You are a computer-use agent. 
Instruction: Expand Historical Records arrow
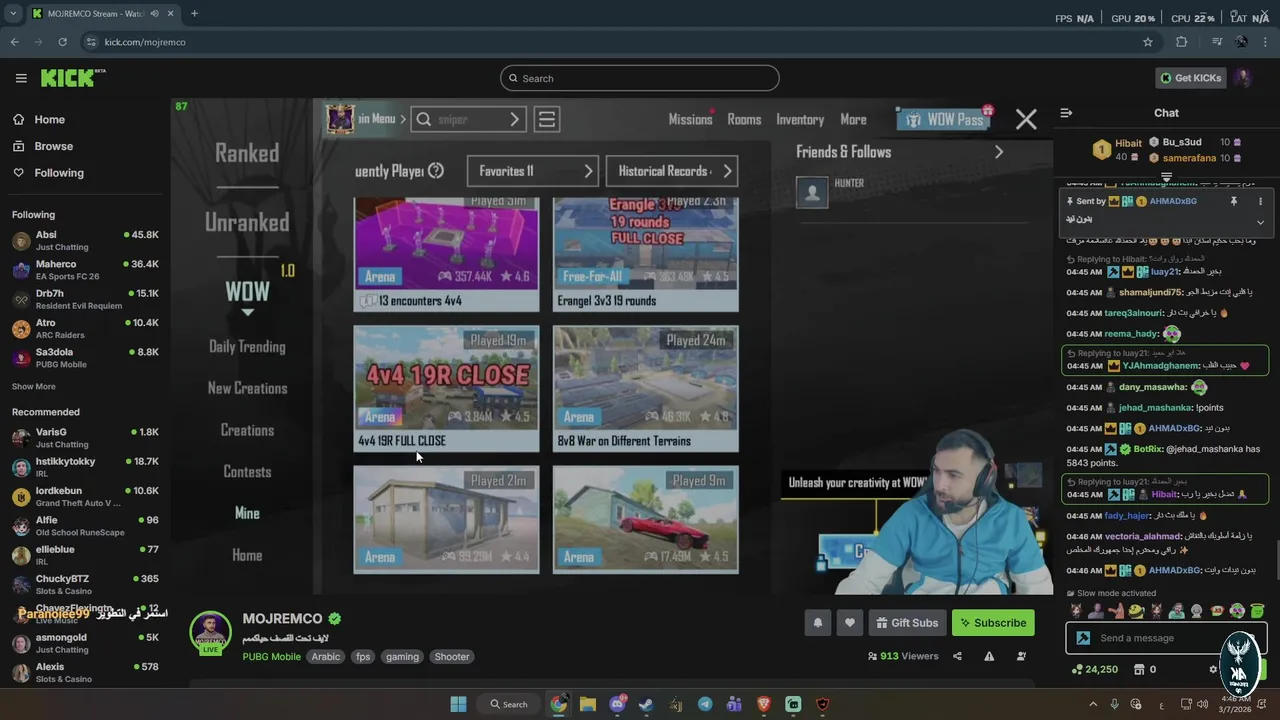[727, 171]
